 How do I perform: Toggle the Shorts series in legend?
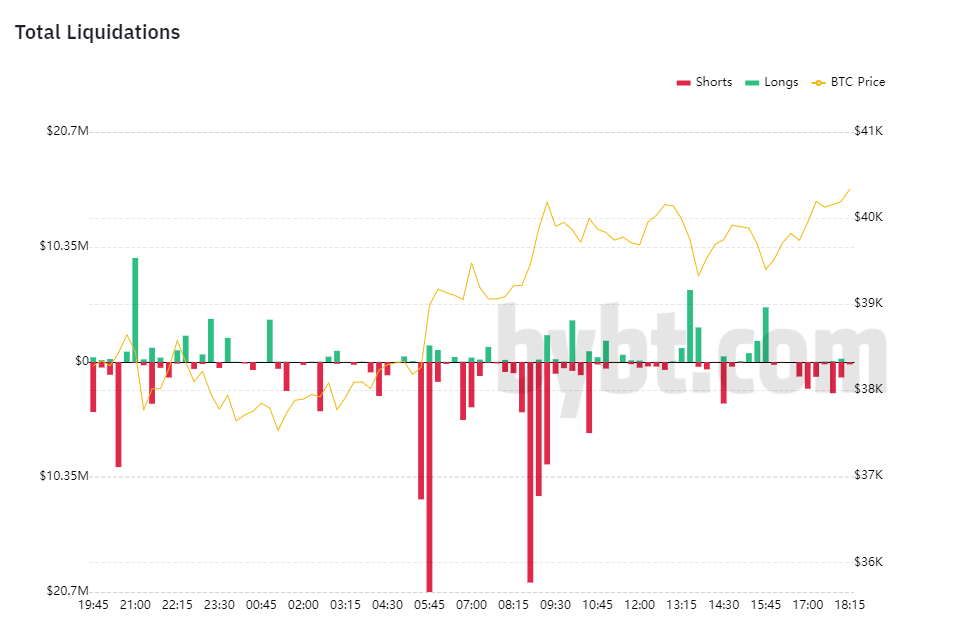(x=713, y=82)
